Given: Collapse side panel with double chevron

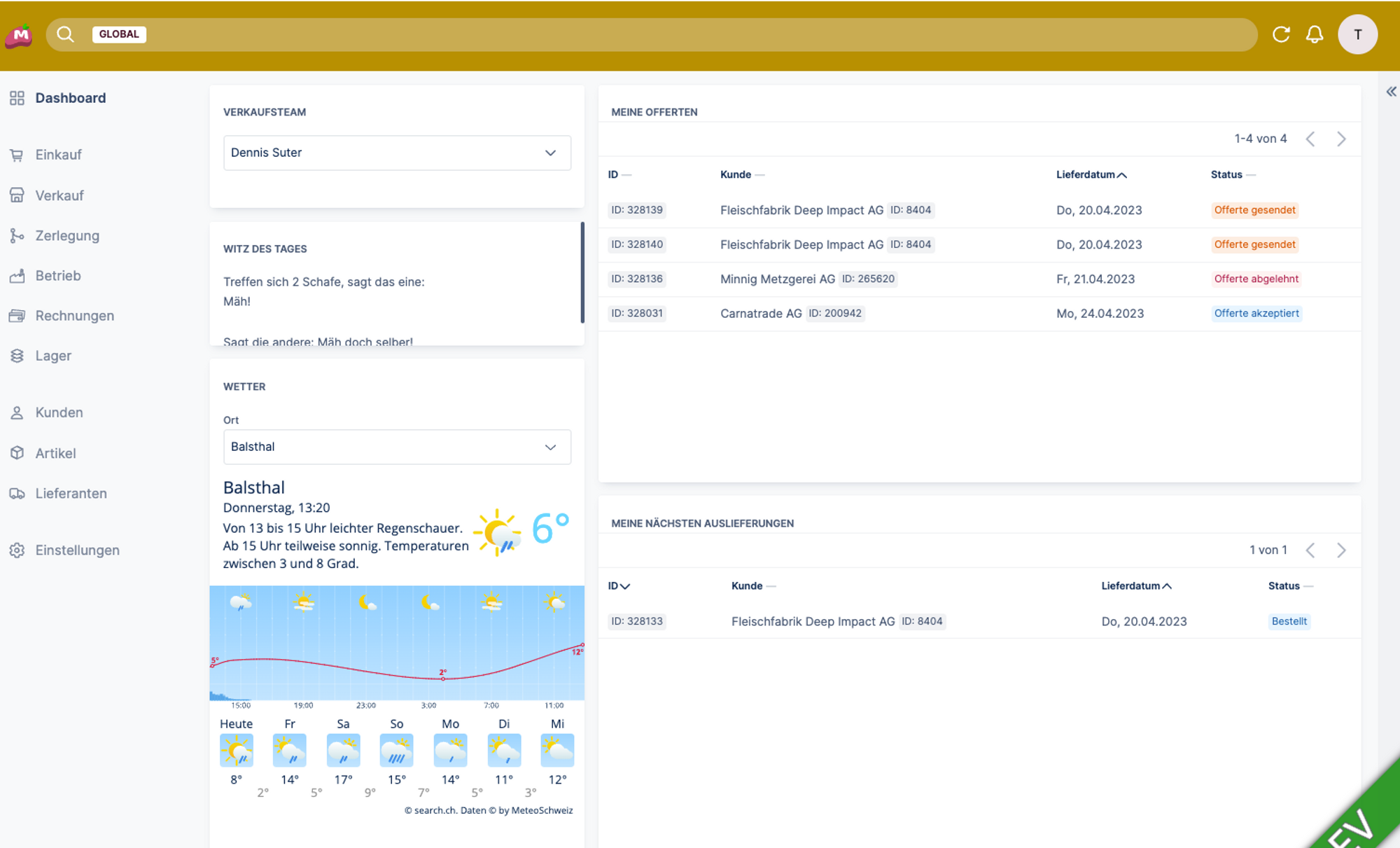Looking at the screenshot, I should click(x=1391, y=92).
